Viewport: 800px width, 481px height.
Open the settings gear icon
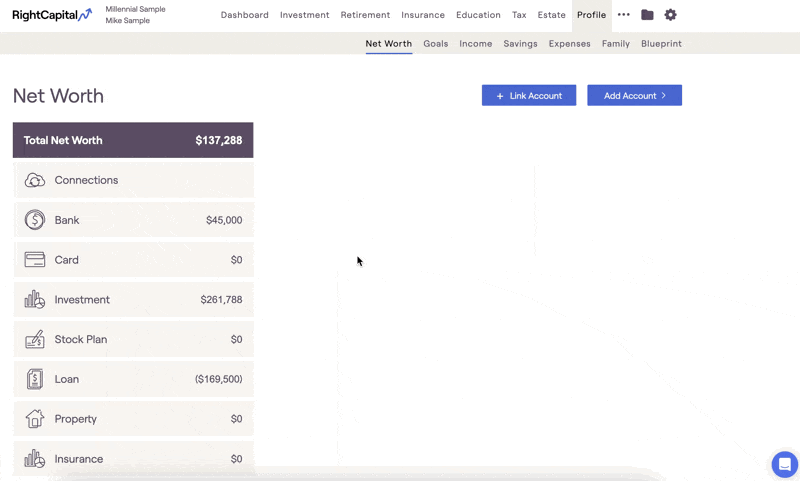point(670,15)
